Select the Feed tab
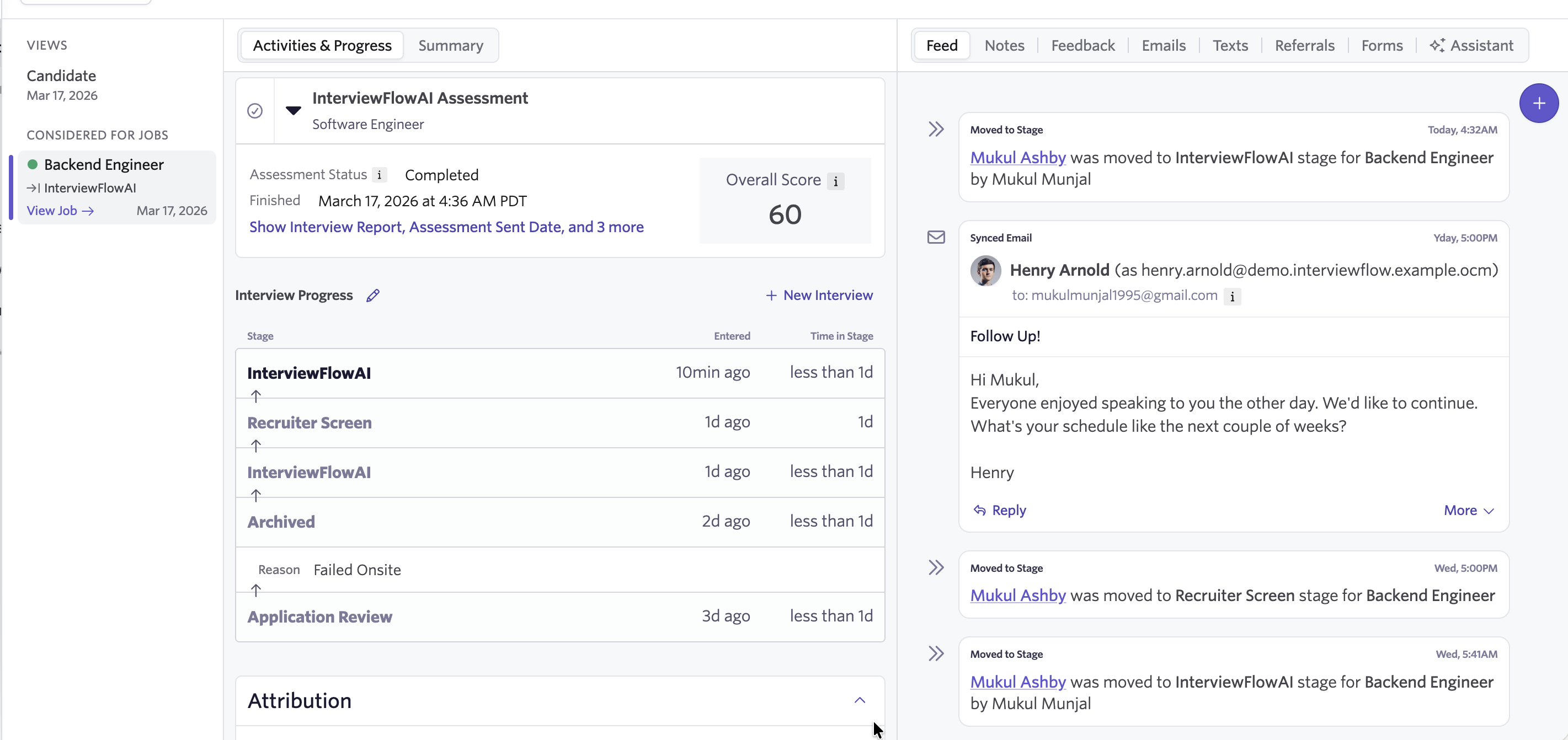 pyautogui.click(x=942, y=46)
